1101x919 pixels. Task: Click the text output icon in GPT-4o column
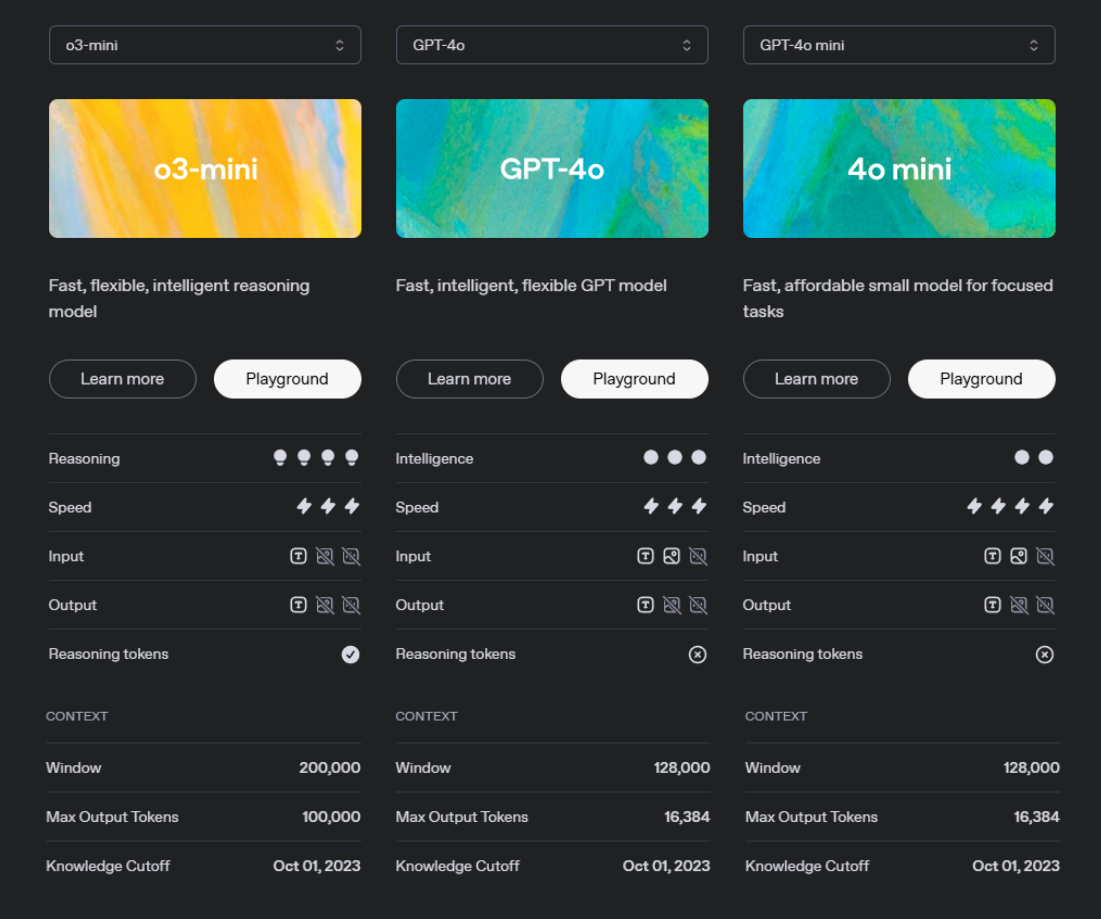646,605
